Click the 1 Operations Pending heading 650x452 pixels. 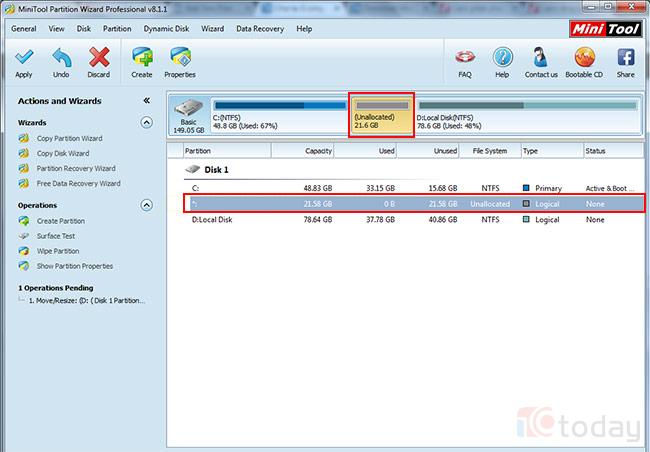(56, 288)
